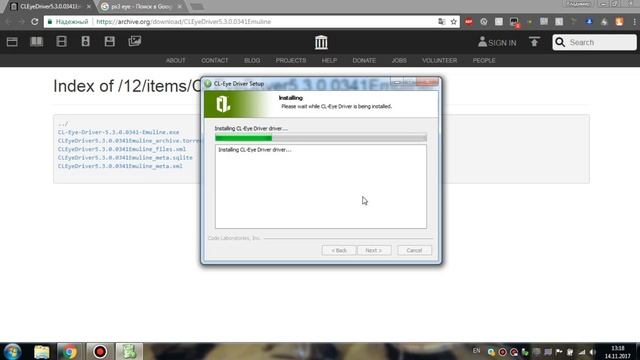The height and width of the screenshot is (360, 640).
Task: Reload the page in Chrome
Action: [x=35, y=22]
